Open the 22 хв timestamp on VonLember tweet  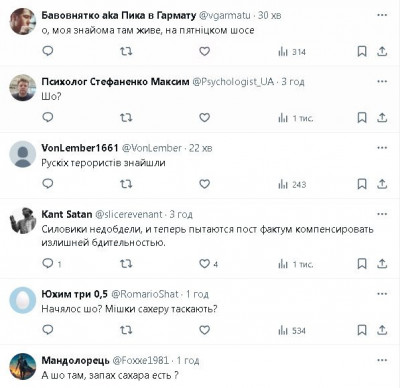point(200,148)
